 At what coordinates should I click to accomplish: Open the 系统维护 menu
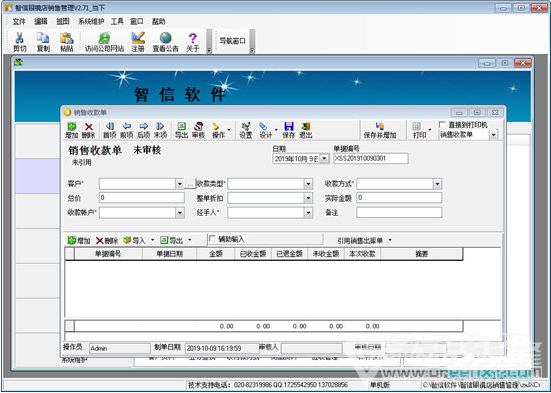(x=91, y=21)
